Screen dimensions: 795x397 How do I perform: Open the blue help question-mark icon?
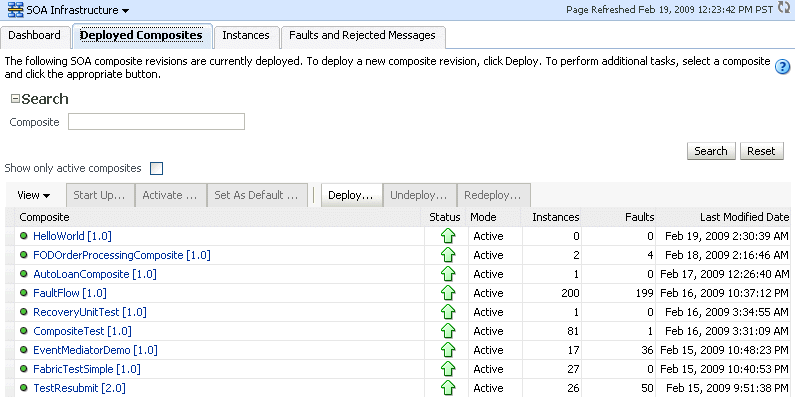pyautogui.click(x=783, y=66)
